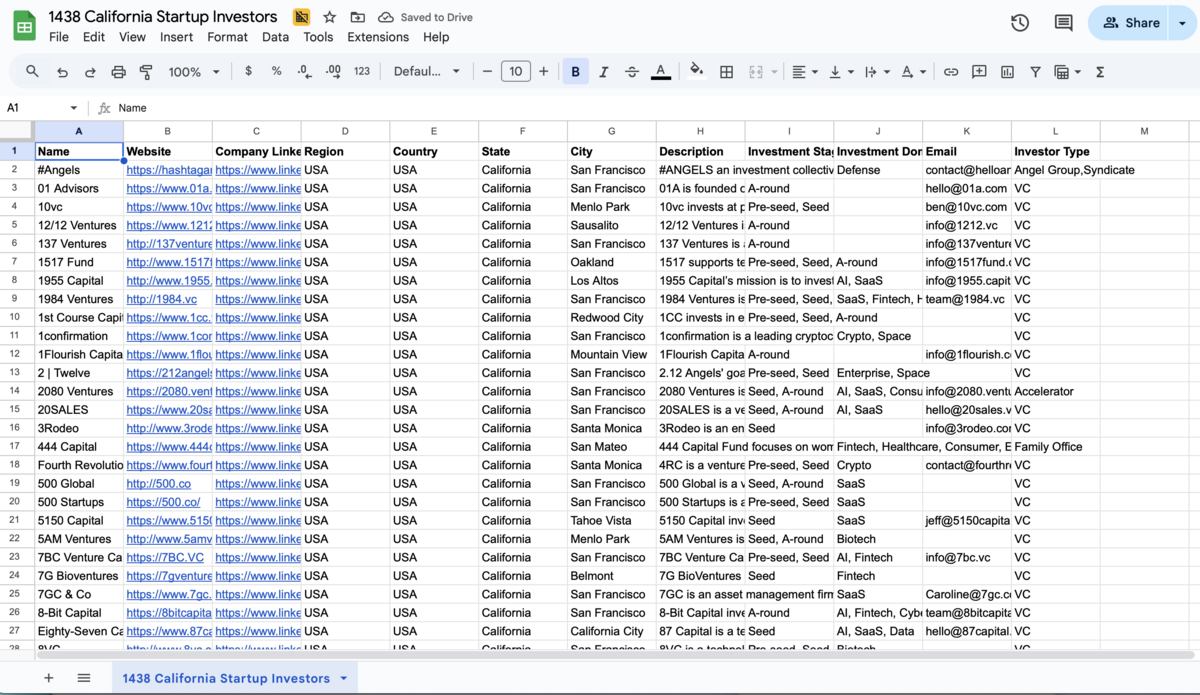Select the Paint format tool
This screenshot has height=695, width=1200.
click(x=145, y=72)
